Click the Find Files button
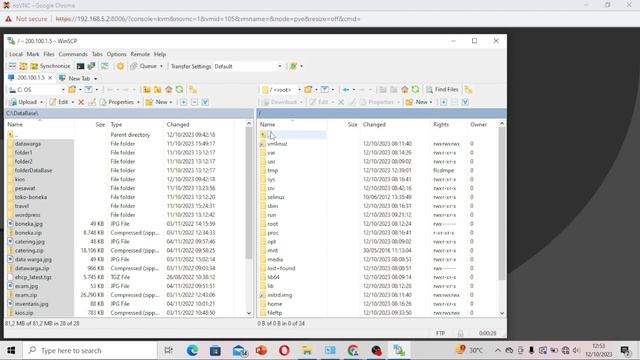 (x=442, y=90)
